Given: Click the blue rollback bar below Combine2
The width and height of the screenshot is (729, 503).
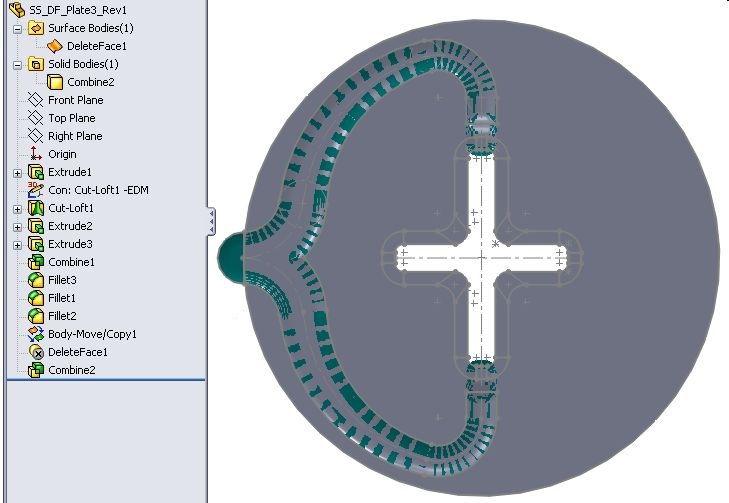Looking at the screenshot, I should 106,380.
